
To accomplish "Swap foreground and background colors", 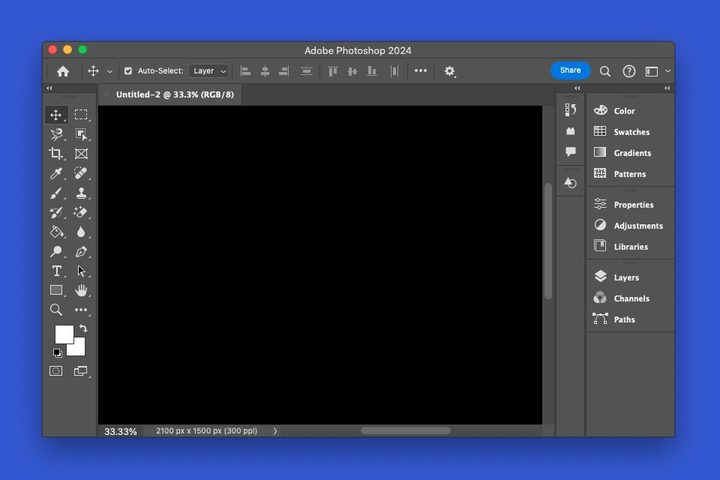I will (x=84, y=328).
